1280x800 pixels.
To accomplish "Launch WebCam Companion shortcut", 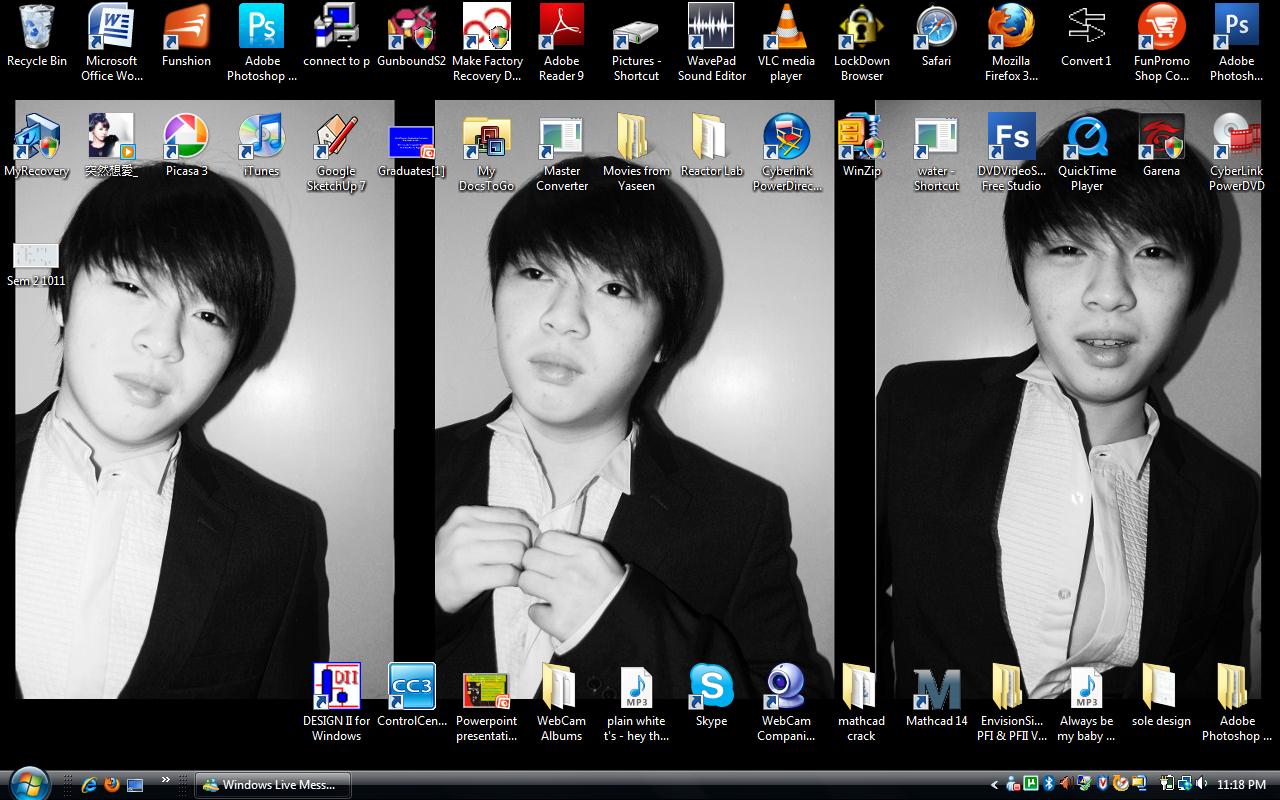I will point(786,703).
